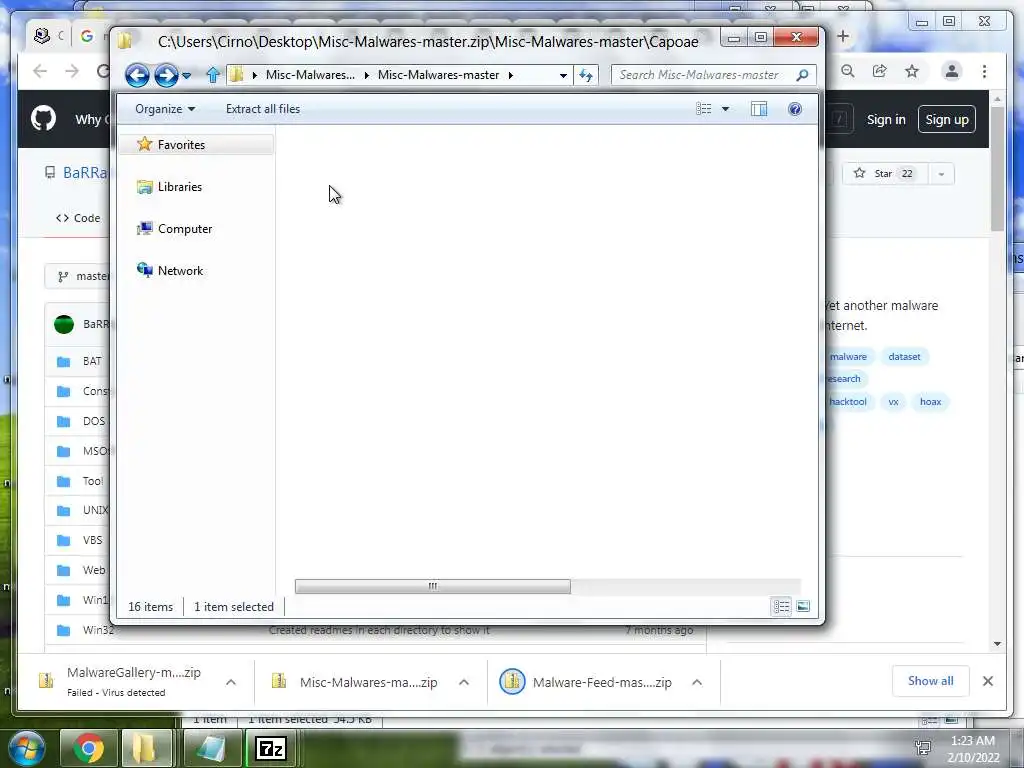The image size is (1024, 768).
Task: Open dropdown arrow next to Star button
Action: coord(941,174)
